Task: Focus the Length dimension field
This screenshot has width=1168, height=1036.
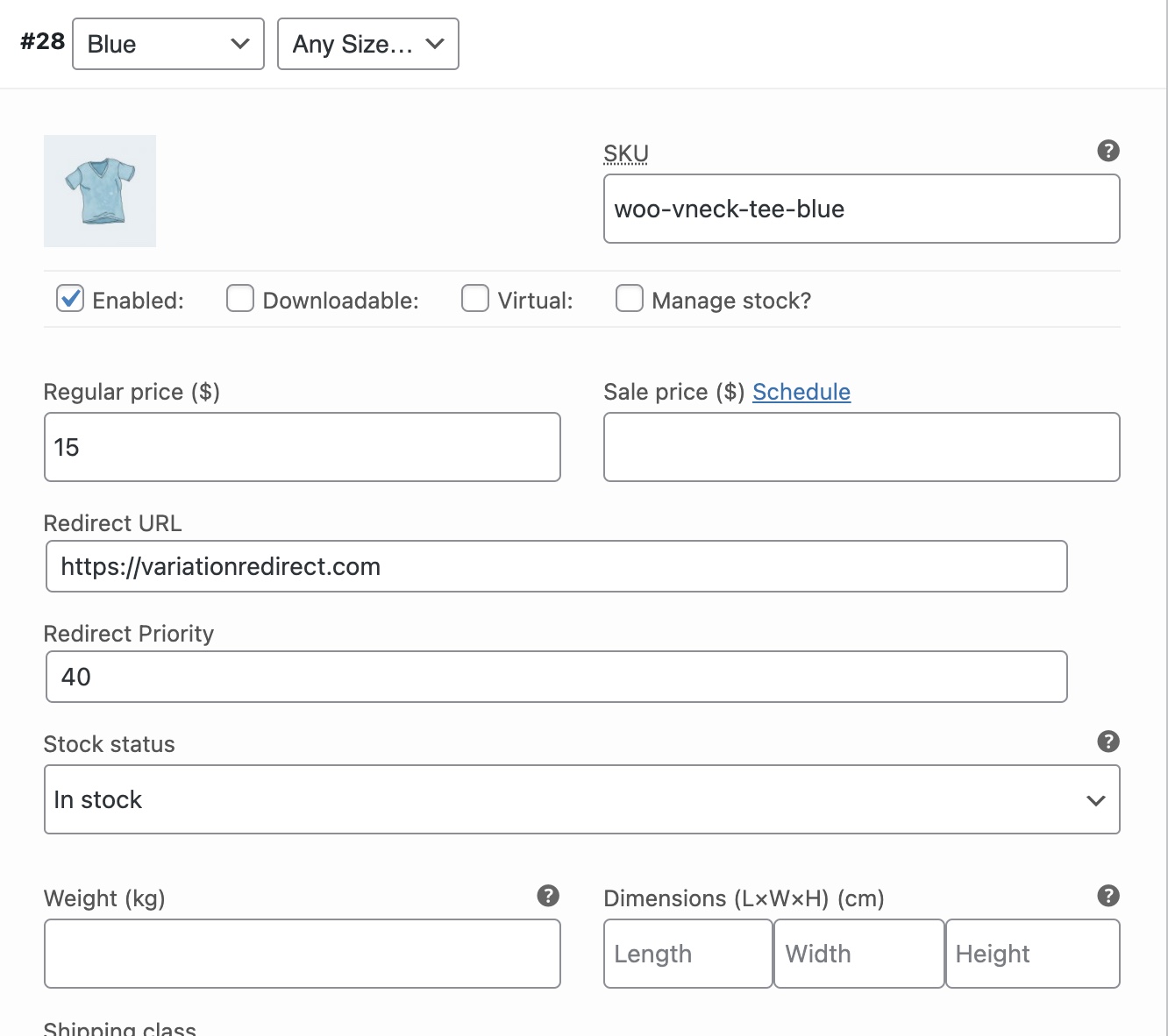Action: 687,954
